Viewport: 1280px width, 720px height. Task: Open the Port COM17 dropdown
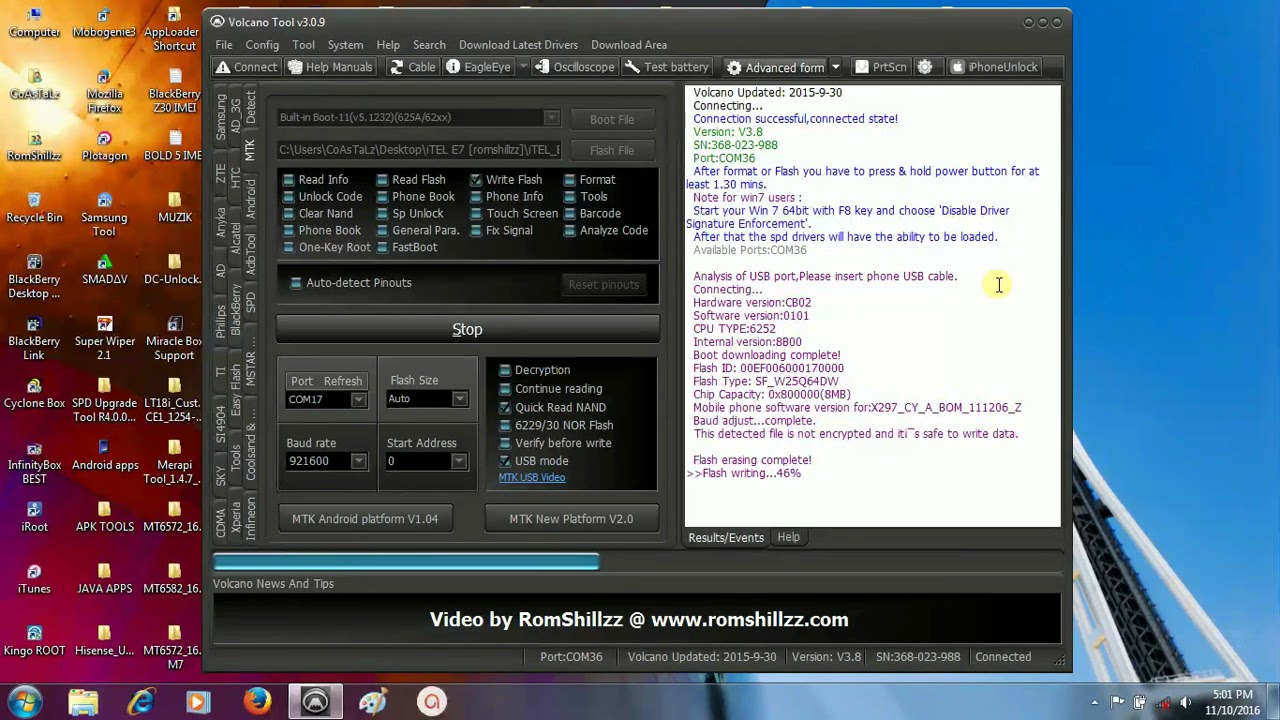tap(358, 400)
